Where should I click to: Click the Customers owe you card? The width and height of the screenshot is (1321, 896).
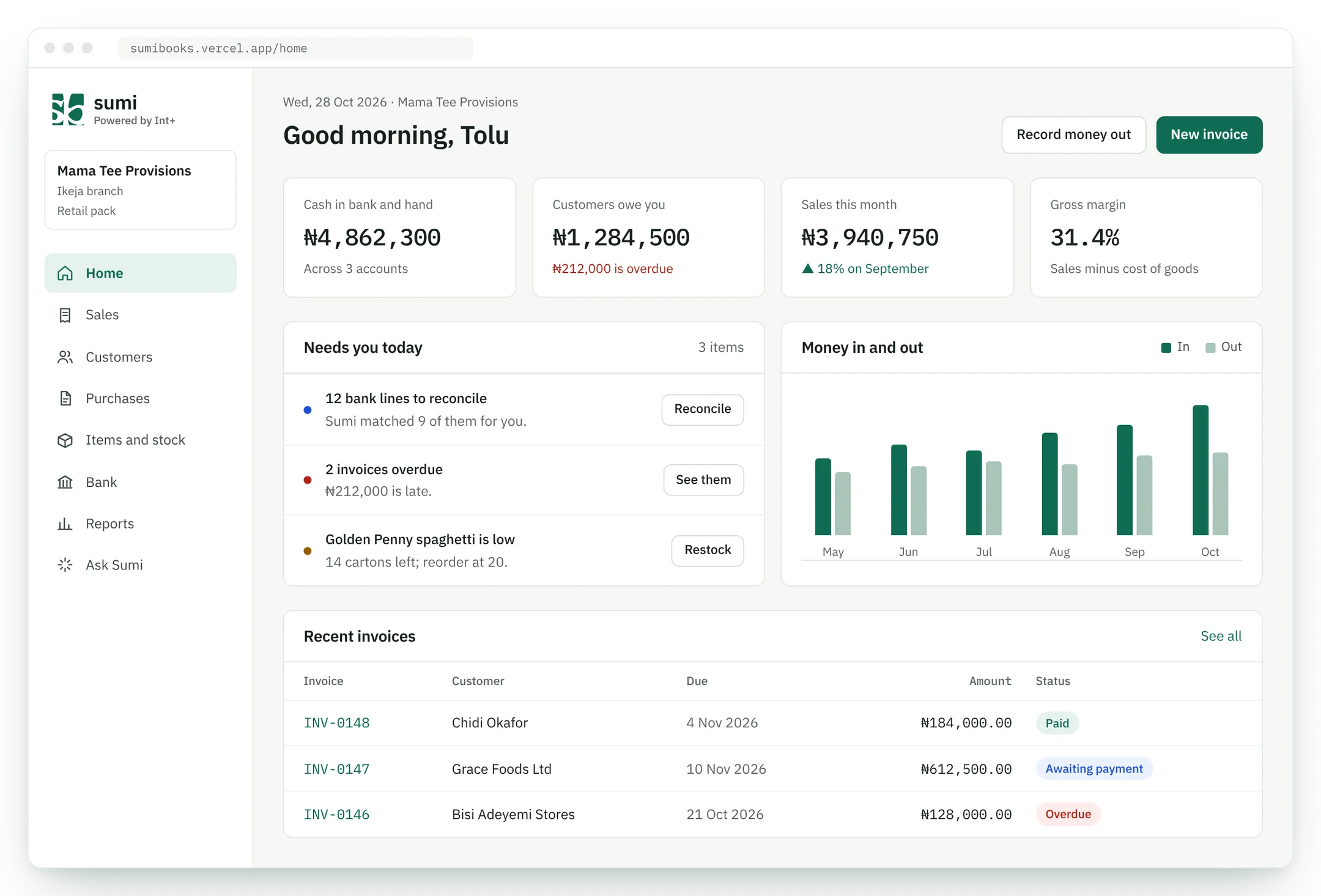pos(648,237)
